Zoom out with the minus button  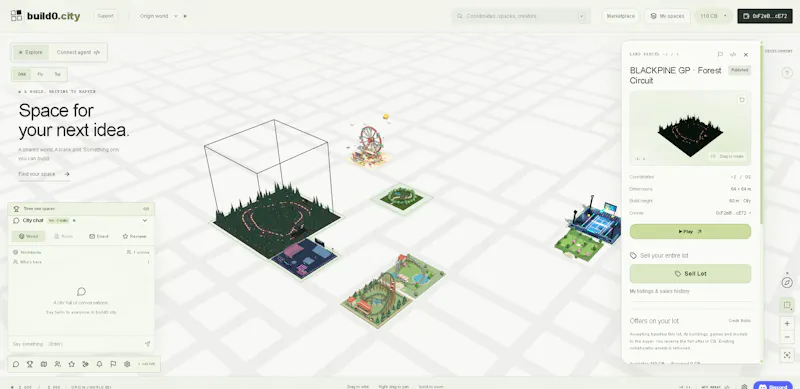pyautogui.click(x=787, y=337)
